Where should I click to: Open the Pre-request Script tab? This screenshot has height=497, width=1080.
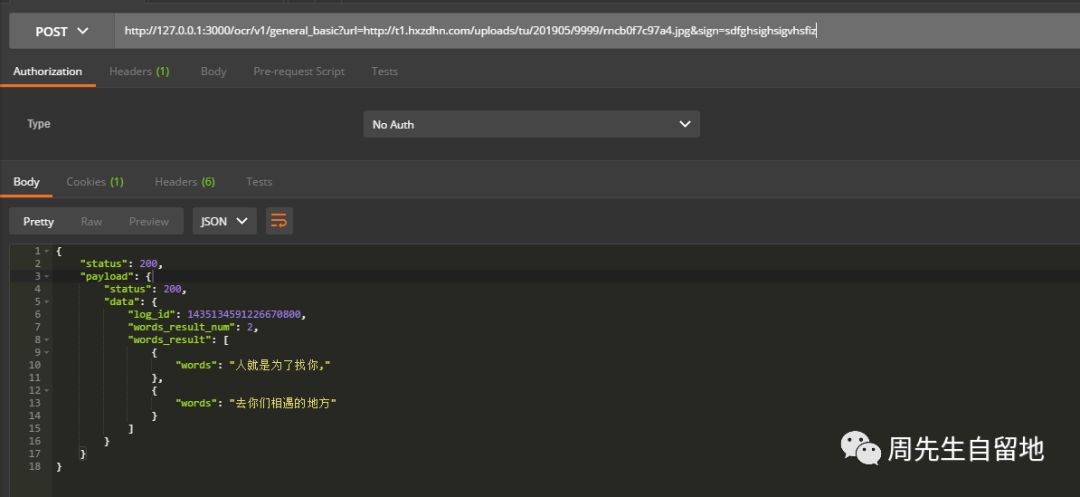[299, 72]
